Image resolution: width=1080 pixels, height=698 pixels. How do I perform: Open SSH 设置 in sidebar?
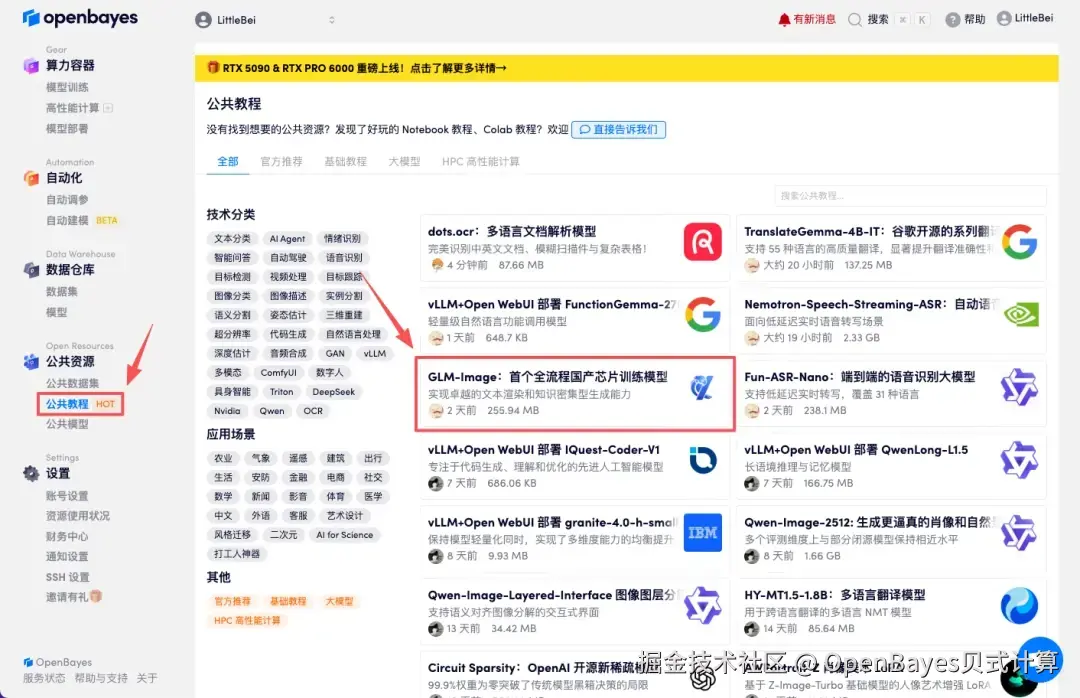(x=68, y=577)
